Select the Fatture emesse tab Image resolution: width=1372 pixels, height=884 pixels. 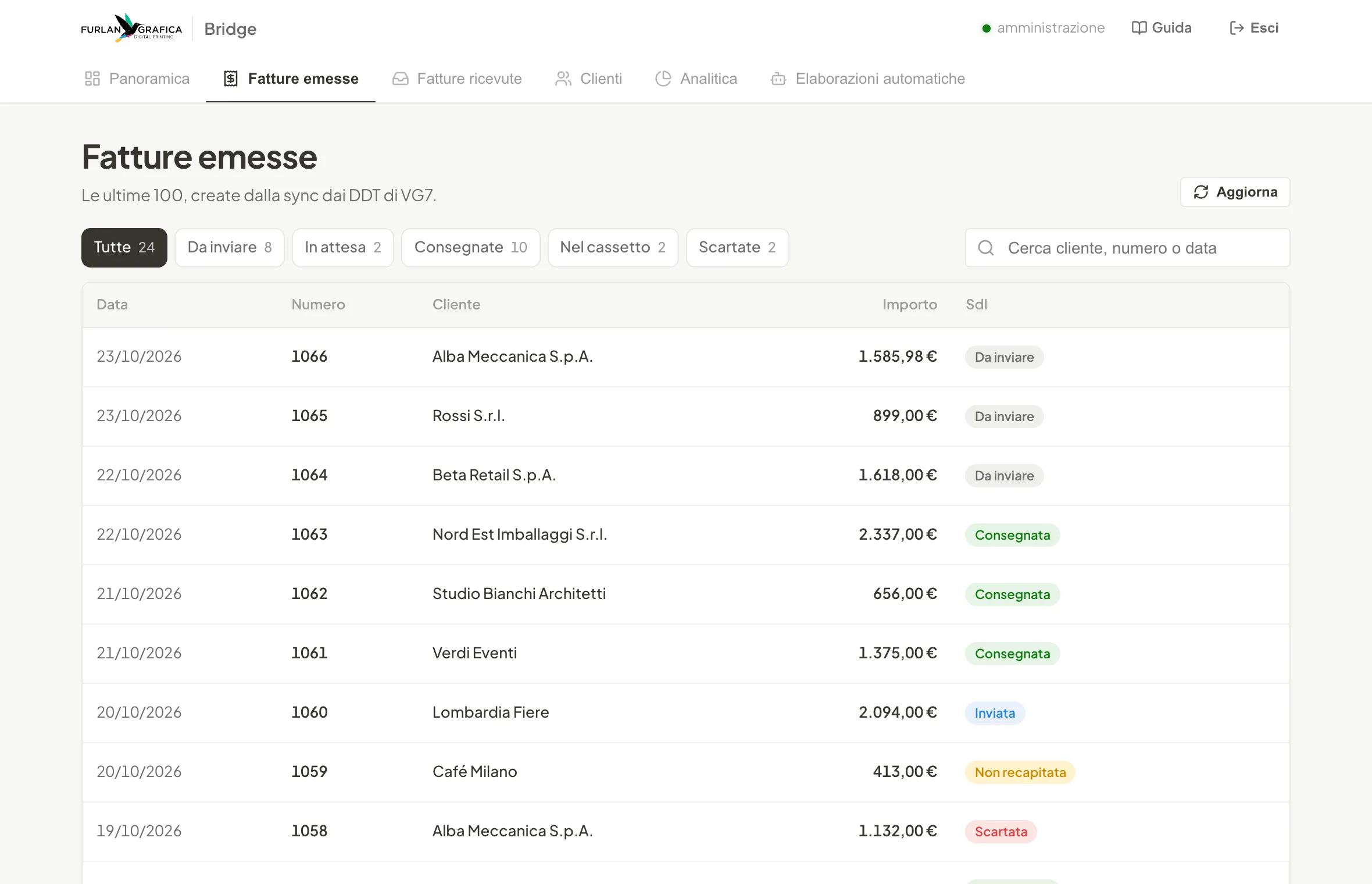(x=291, y=79)
